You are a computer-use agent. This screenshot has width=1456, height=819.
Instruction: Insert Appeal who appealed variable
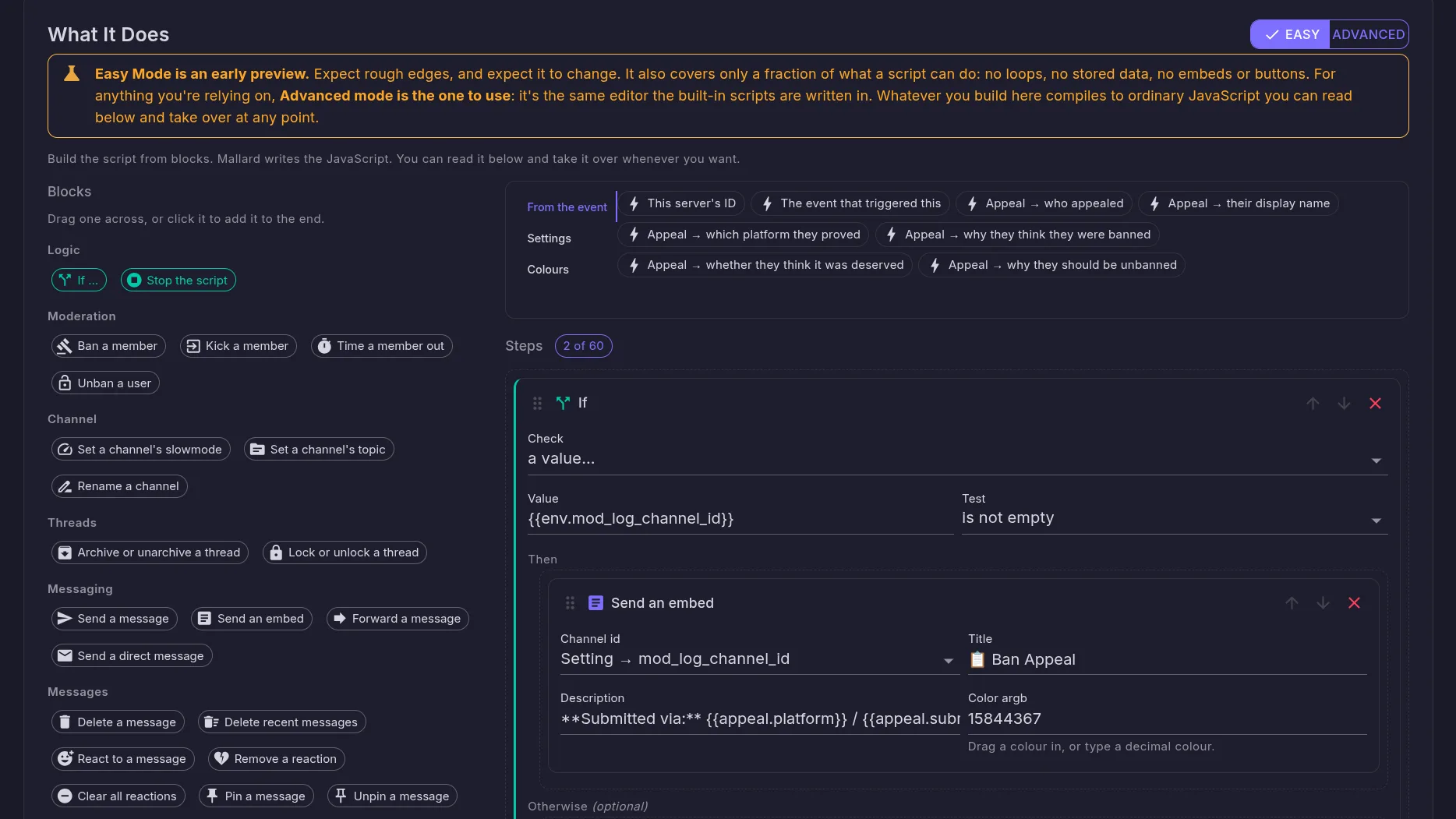1044,203
